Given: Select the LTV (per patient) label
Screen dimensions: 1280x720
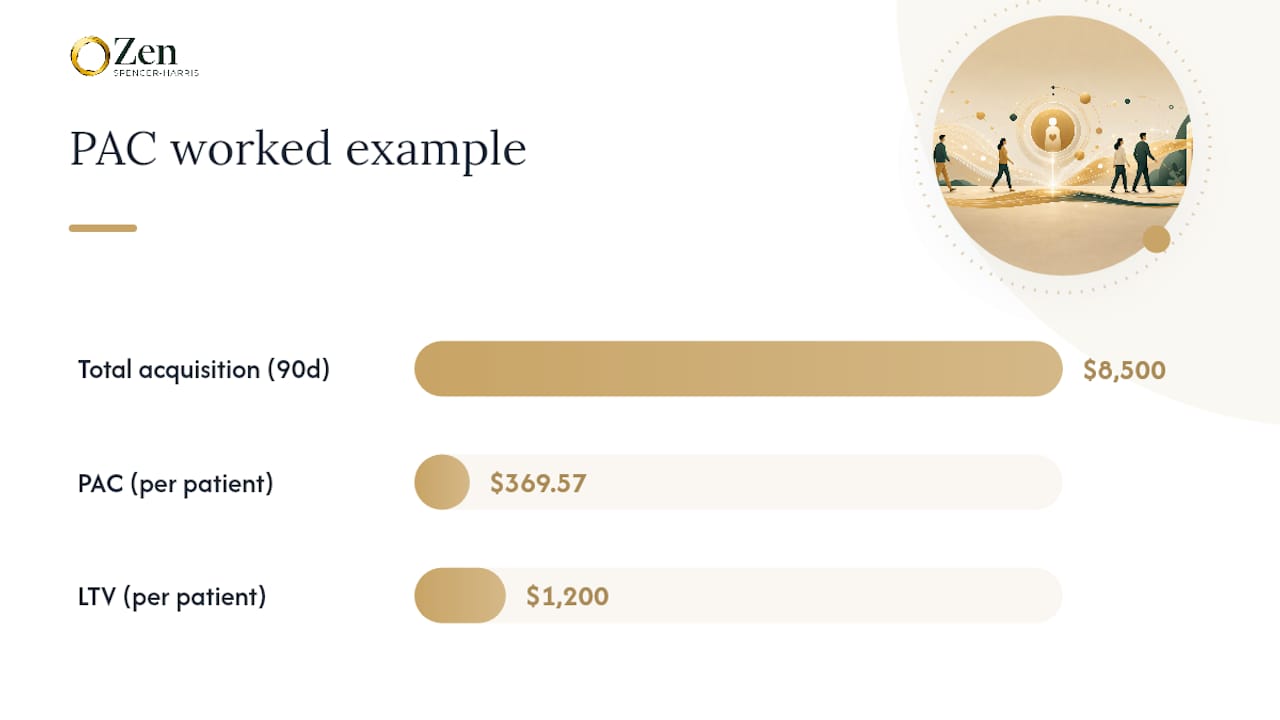Looking at the screenshot, I should pyautogui.click(x=172, y=597).
